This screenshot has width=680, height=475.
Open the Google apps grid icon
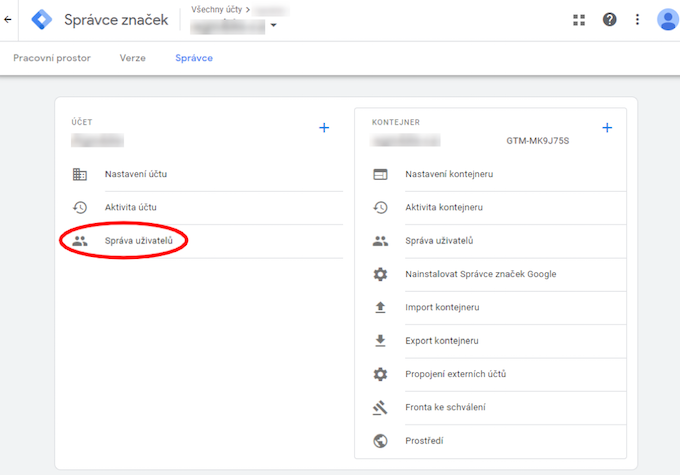(x=579, y=20)
